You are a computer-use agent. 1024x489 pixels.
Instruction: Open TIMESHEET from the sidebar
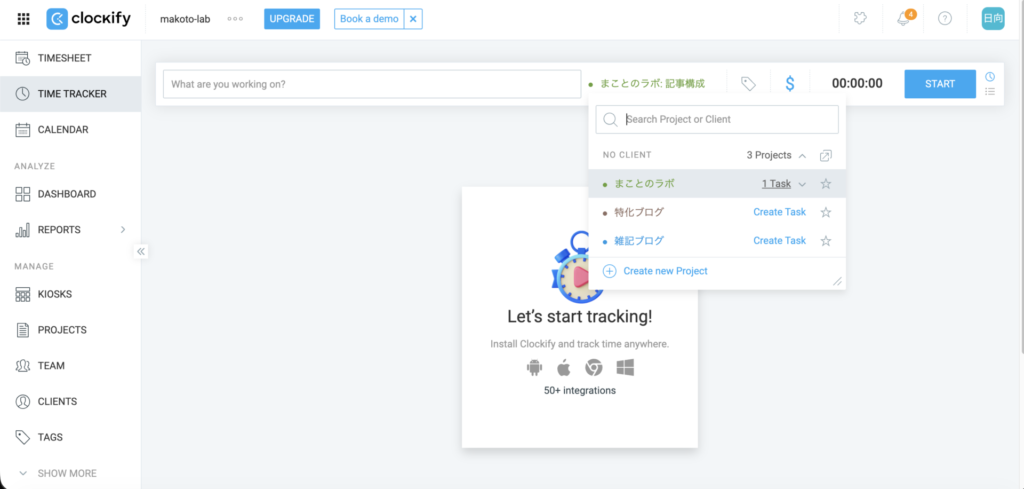click(x=64, y=58)
